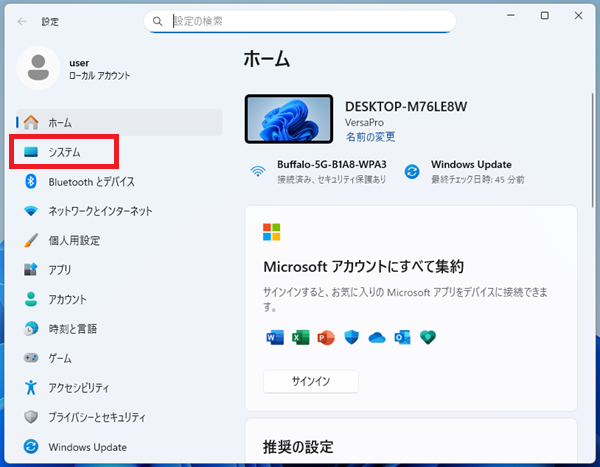
Task: Click the Wi-Fi icon beside Buffalo network
Action: 258,171
